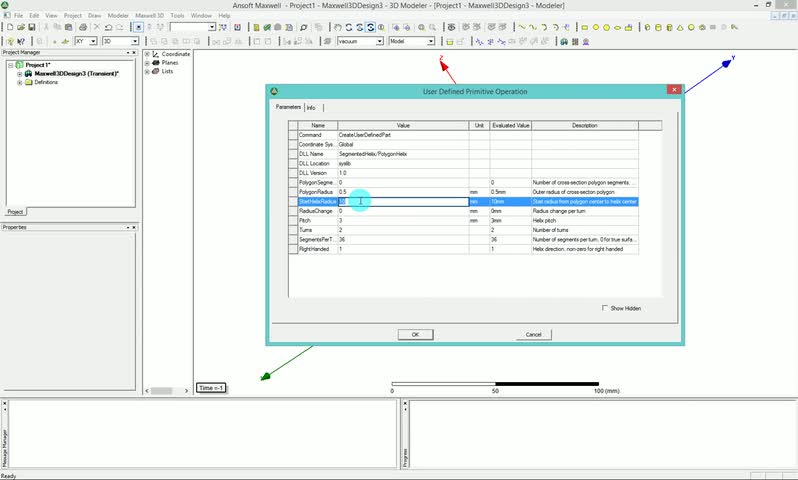Click OK in User Defined Primitive dialog
The width and height of the screenshot is (798, 480).
tap(415, 334)
